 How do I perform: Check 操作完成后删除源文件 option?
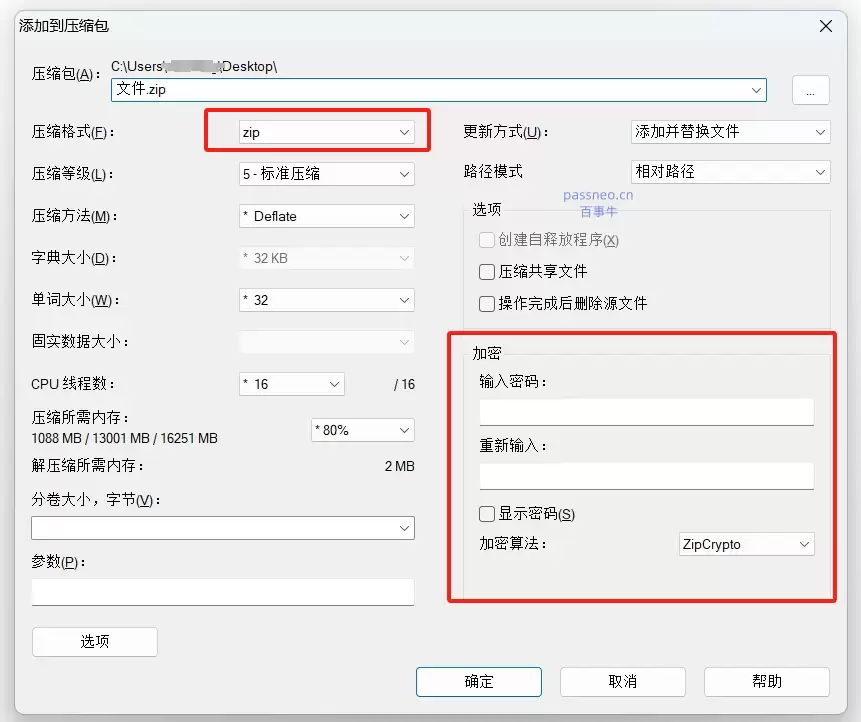(486, 303)
